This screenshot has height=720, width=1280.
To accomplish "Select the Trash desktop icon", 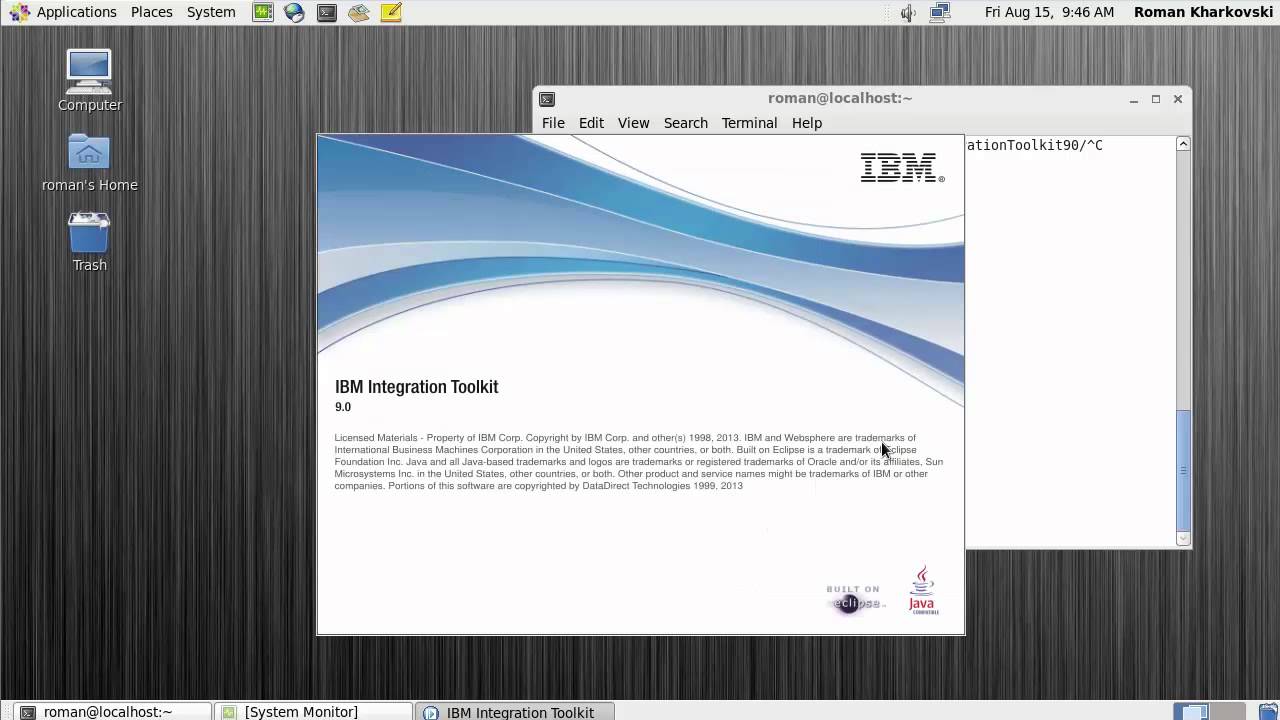I will point(89,241).
